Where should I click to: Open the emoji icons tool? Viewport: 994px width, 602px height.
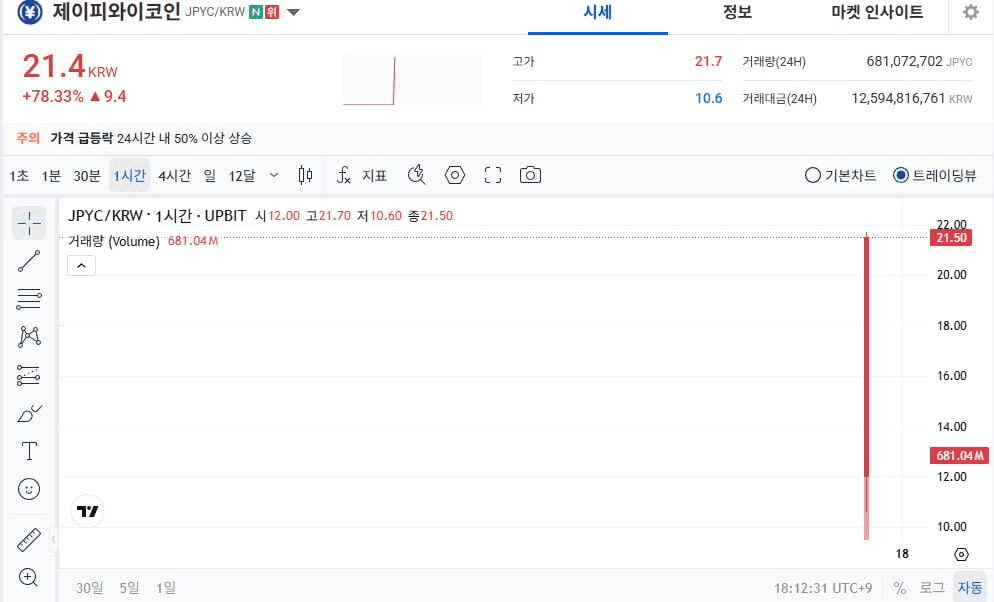coord(29,489)
